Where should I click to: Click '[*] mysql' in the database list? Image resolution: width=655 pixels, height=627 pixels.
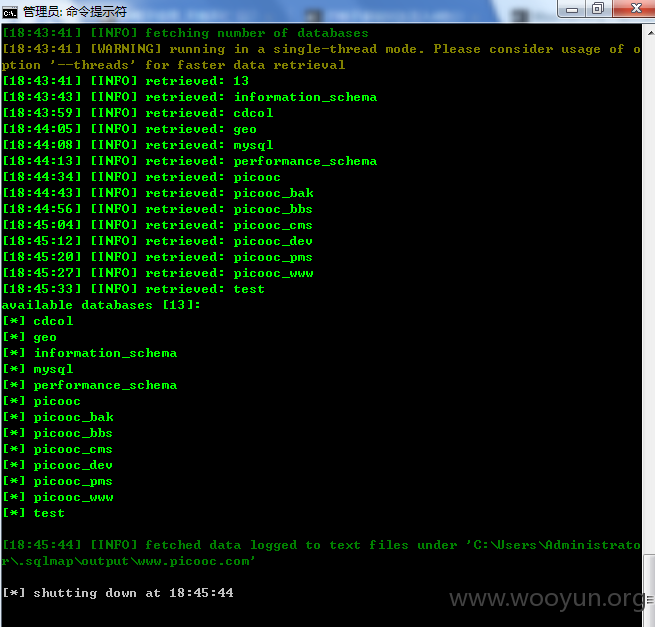tap(38, 369)
